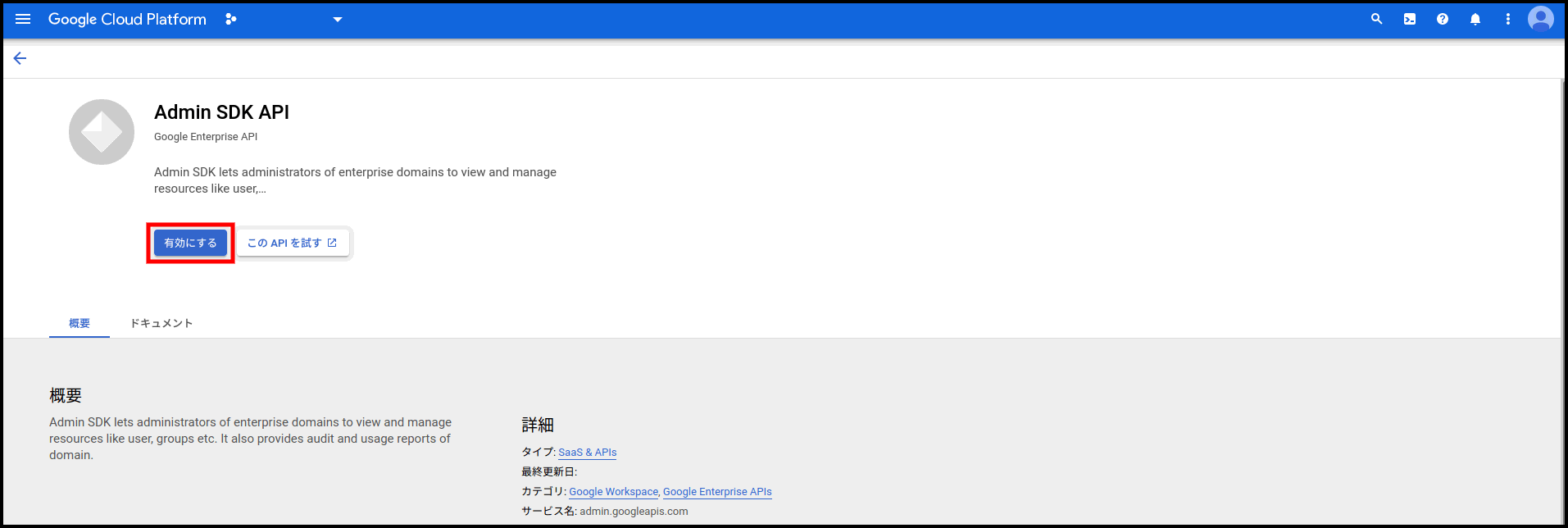
Task: Open the search magnifier icon
Action: click(x=1377, y=19)
